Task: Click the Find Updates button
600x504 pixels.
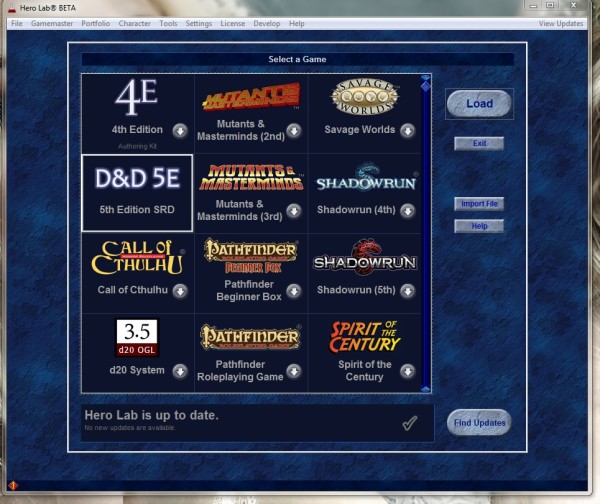Action: (479, 422)
